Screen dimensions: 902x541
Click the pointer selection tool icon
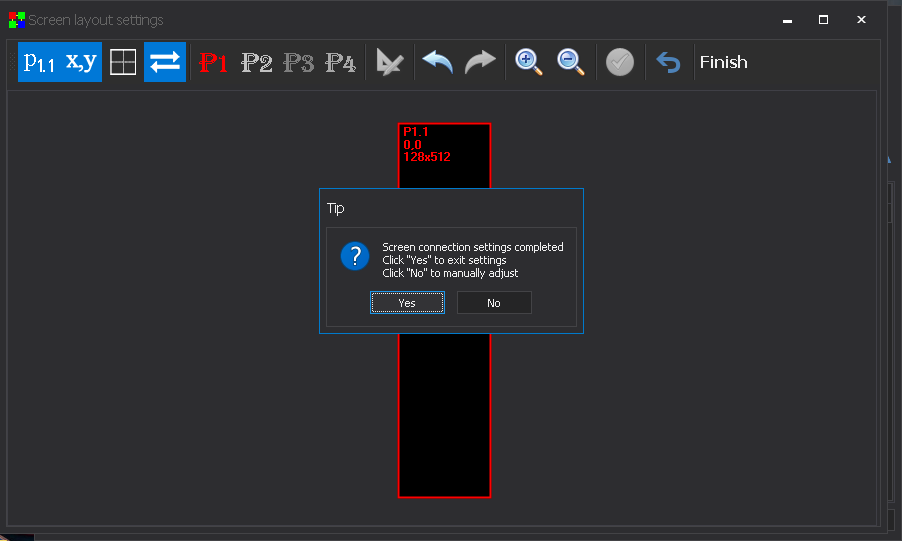coord(389,63)
